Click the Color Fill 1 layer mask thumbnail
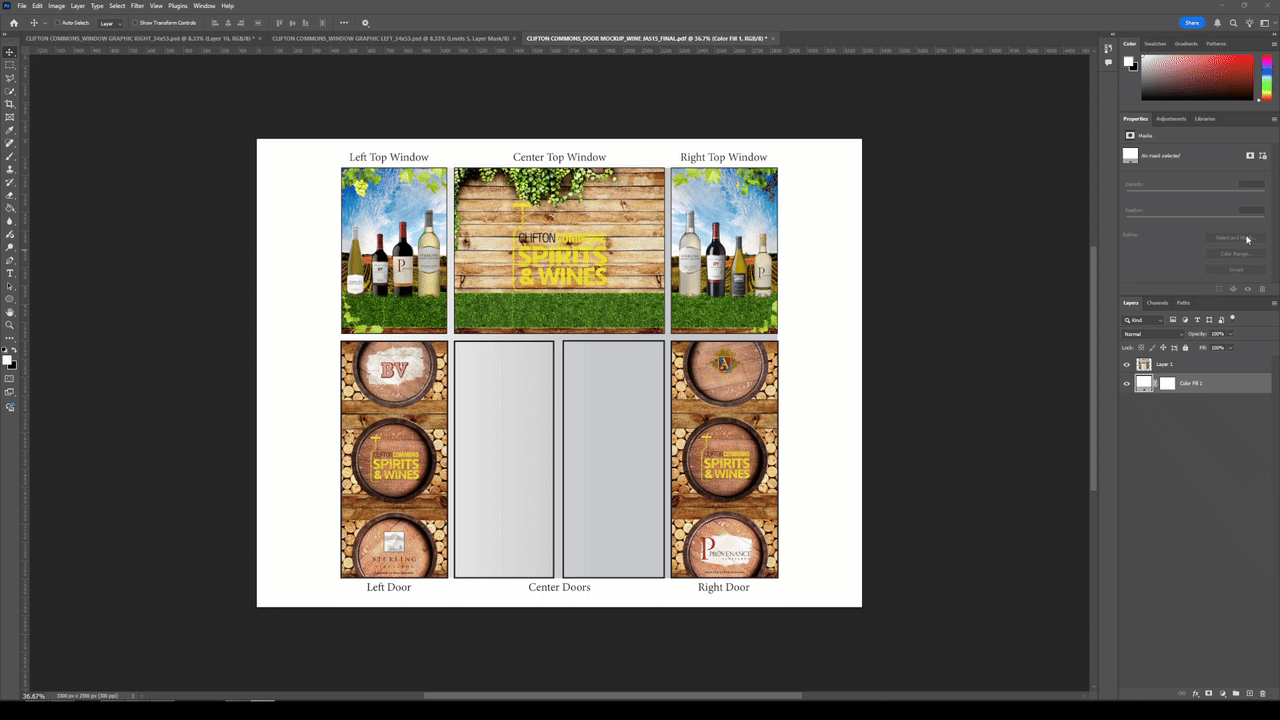The height and width of the screenshot is (720, 1280). tap(1167, 384)
